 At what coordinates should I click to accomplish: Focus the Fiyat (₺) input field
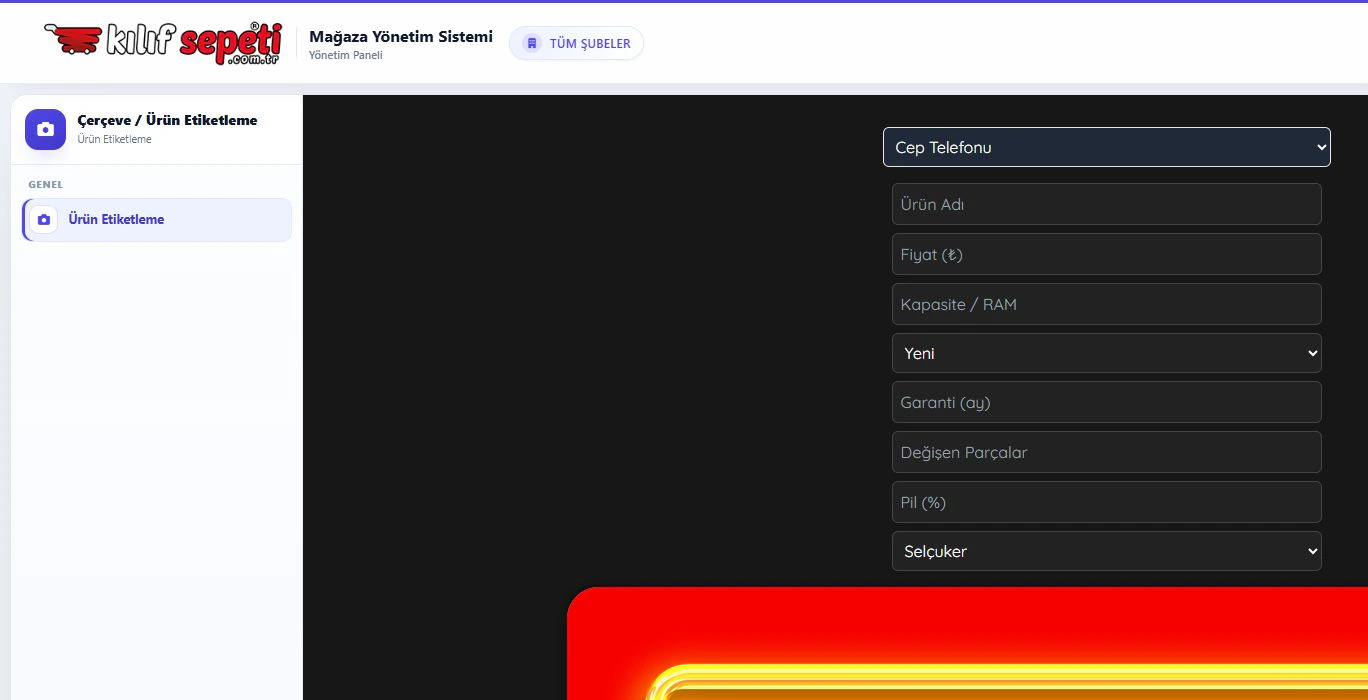coord(1107,254)
